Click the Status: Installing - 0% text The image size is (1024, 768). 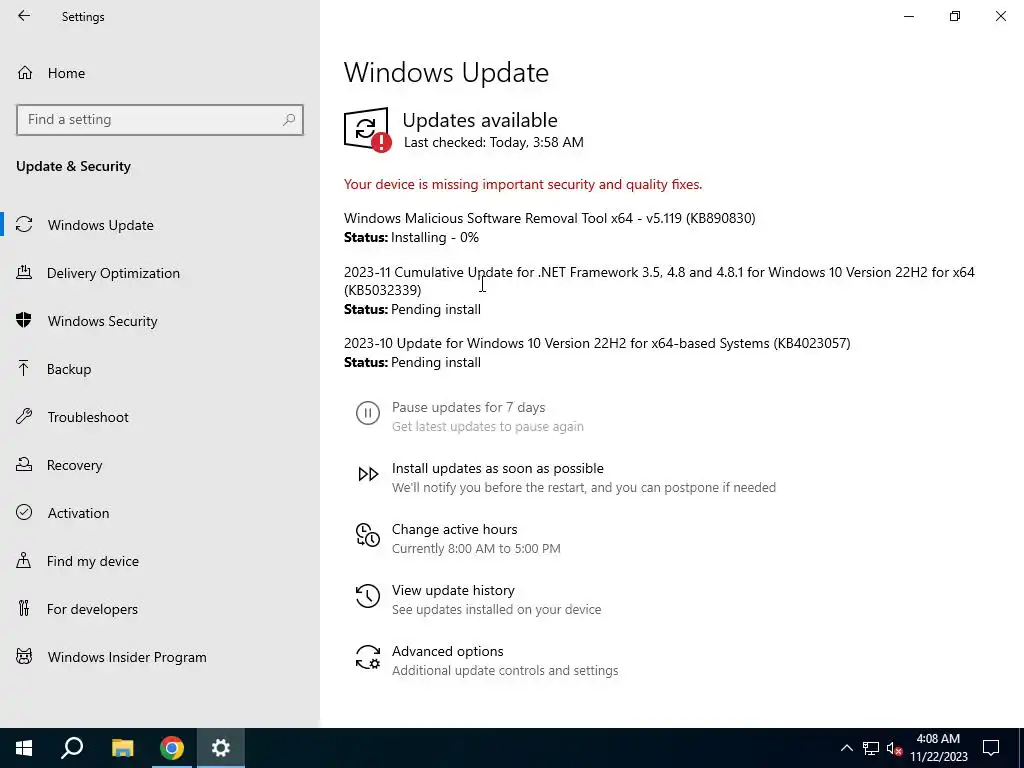tap(411, 237)
